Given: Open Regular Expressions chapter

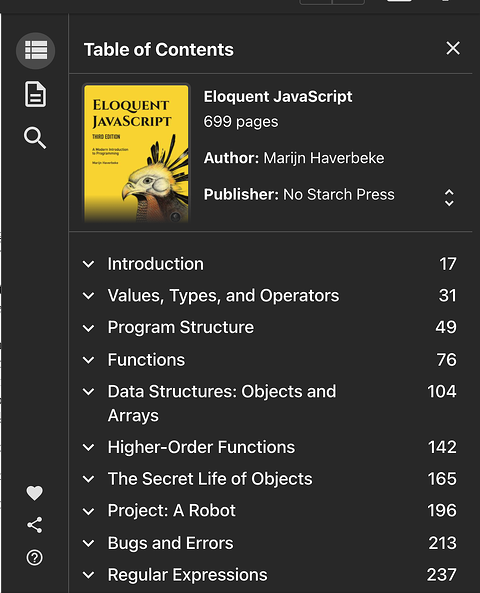Looking at the screenshot, I should pyautogui.click(x=187, y=575).
